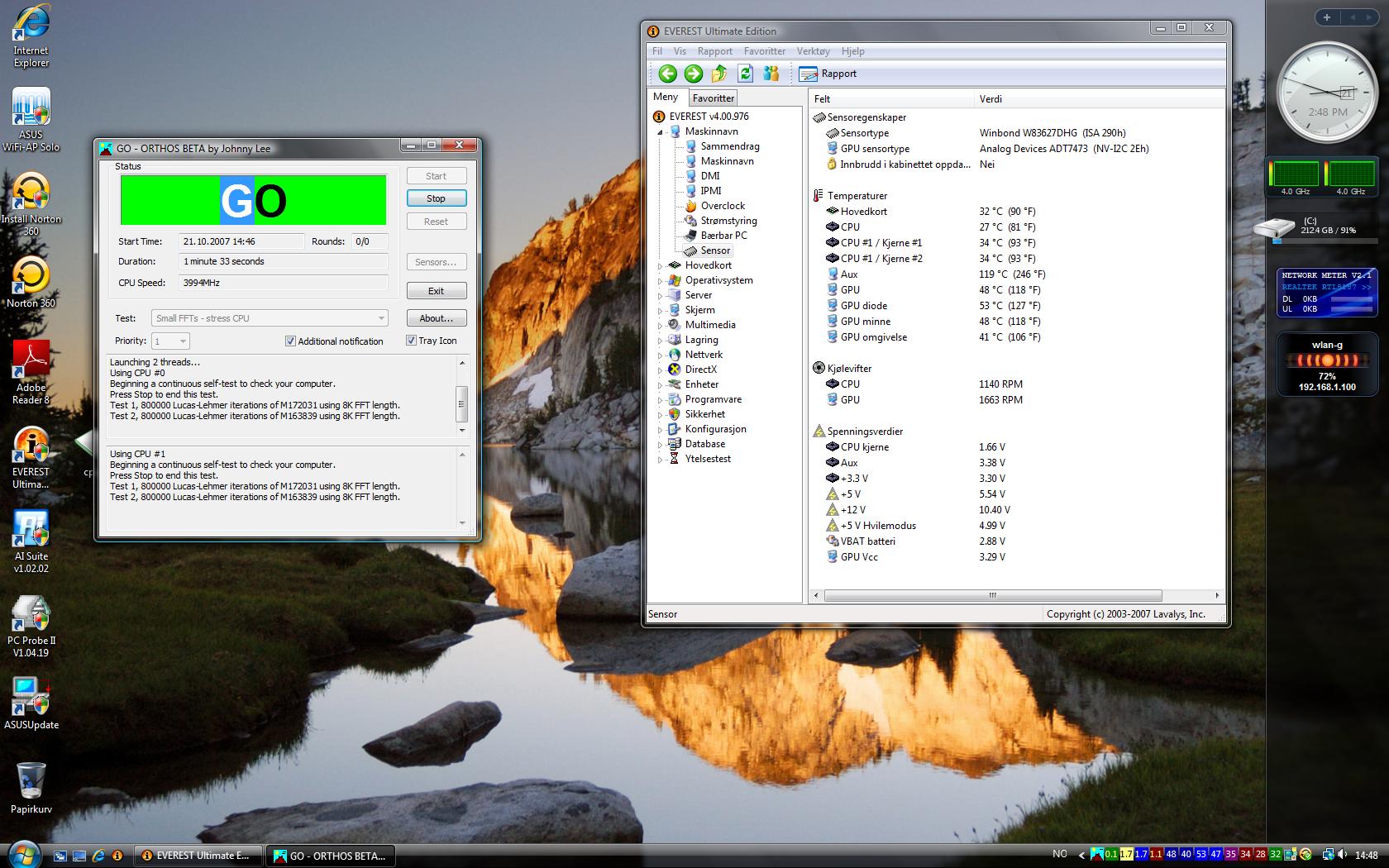Click the first ORTHOS log vertical scrollbar thumb

pos(461,404)
